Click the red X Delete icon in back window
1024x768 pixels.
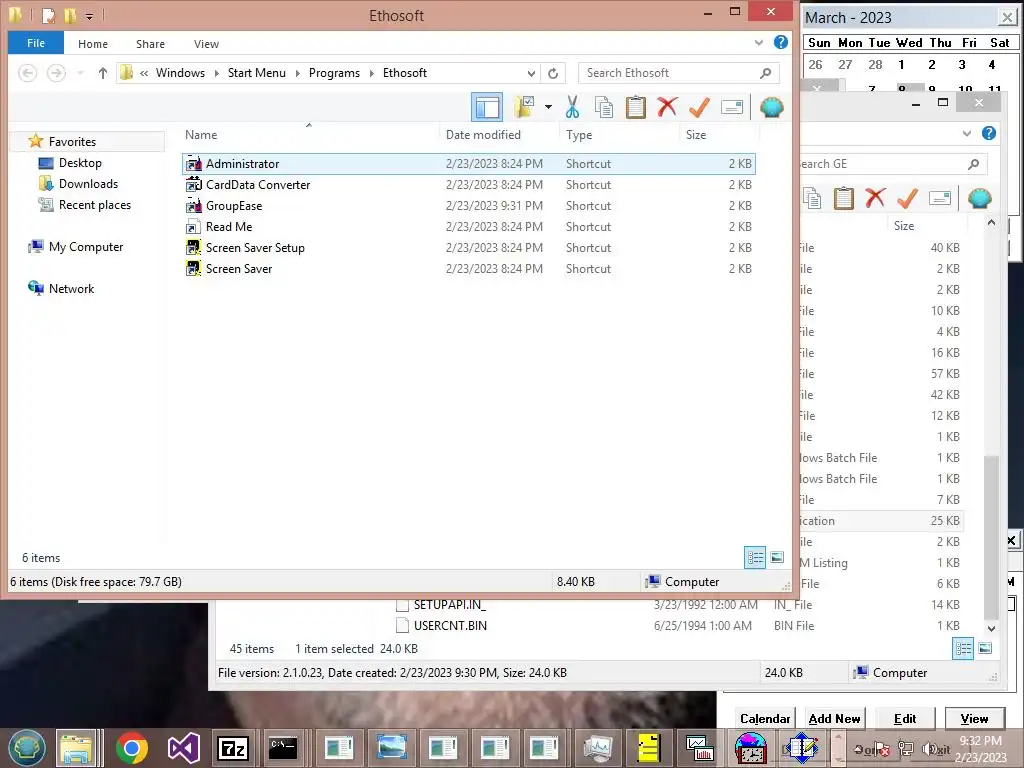(x=875, y=197)
